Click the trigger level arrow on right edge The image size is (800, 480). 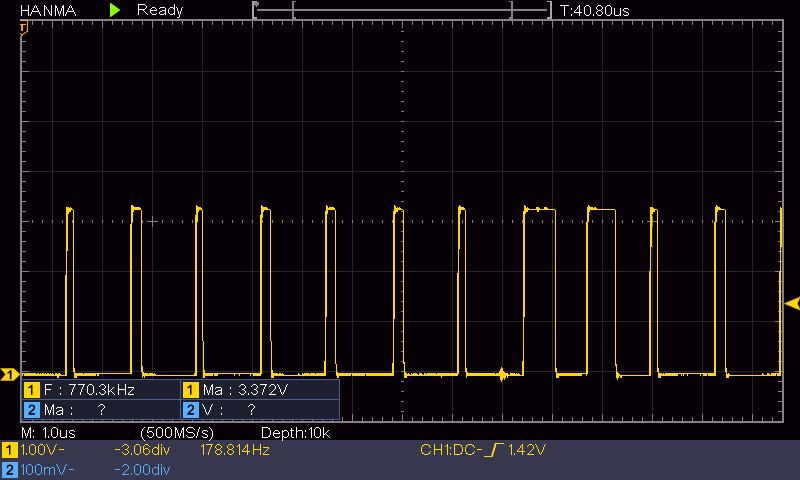[x=792, y=304]
